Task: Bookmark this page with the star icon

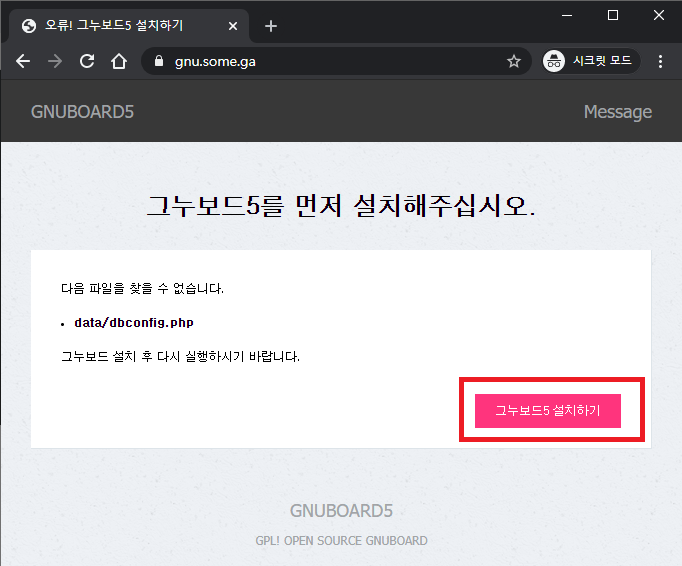Action: pyautogui.click(x=514, y=61)
